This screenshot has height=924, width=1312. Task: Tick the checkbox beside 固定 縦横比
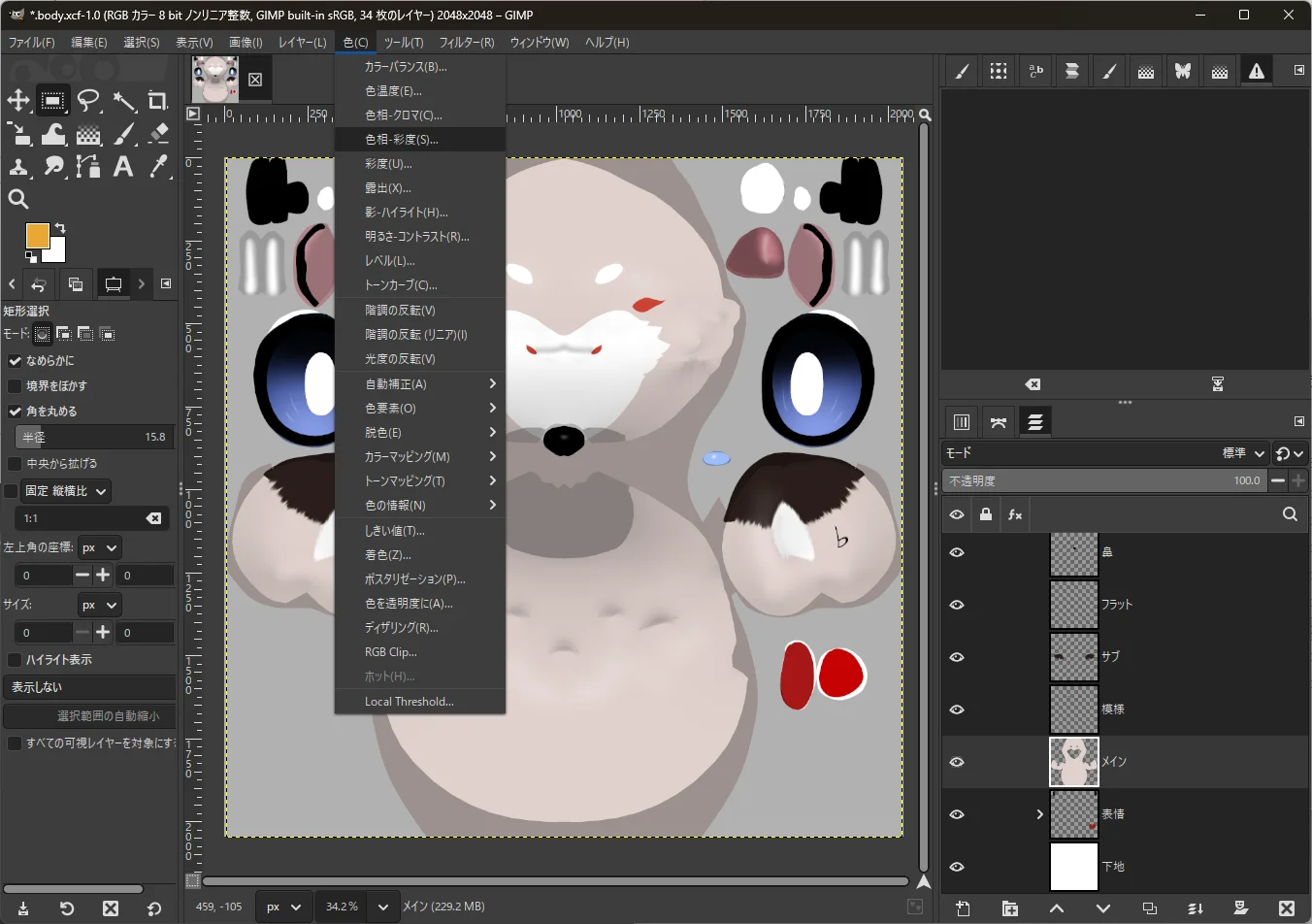tap(11, 491)
